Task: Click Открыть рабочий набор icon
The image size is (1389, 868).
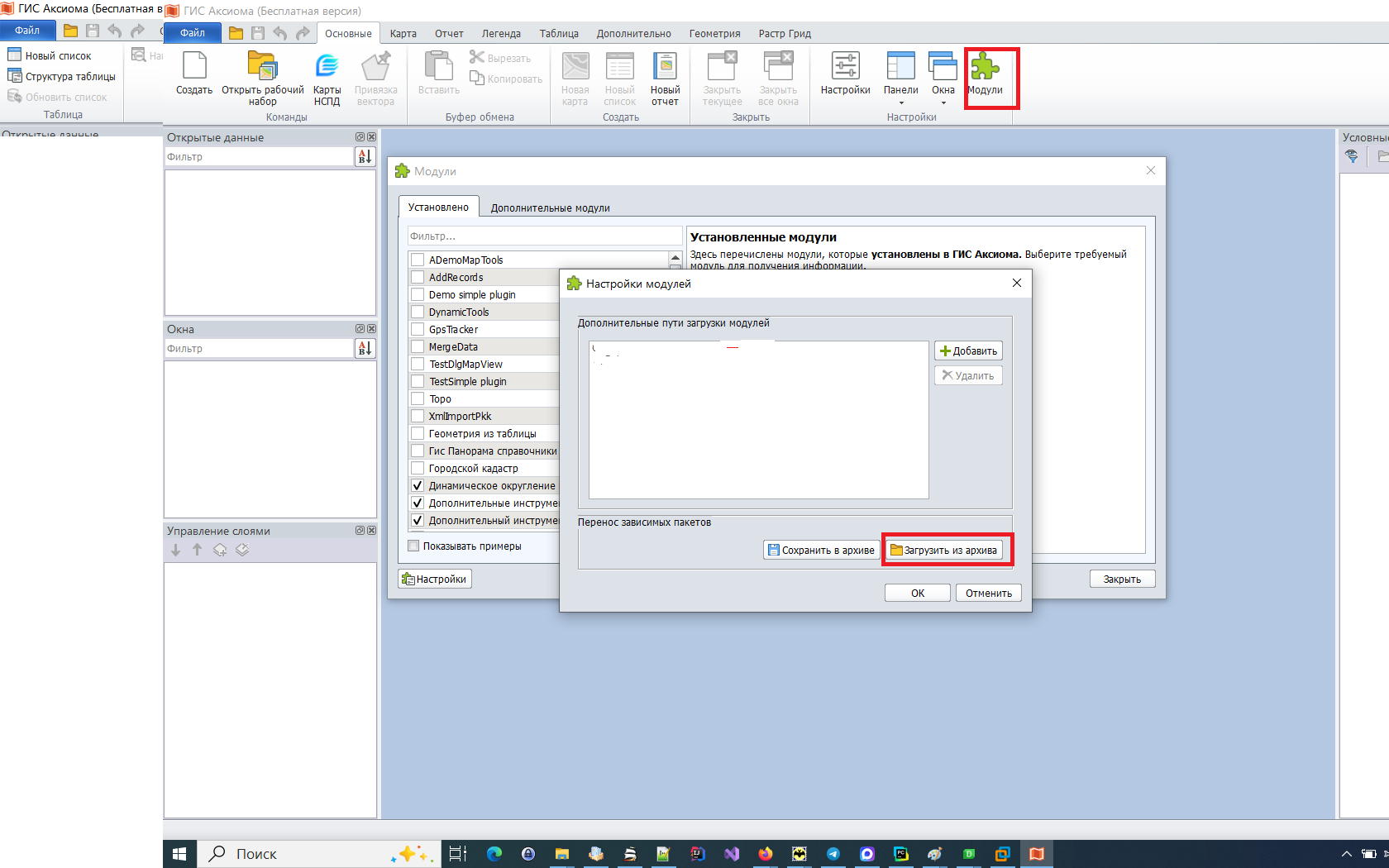Action: click(x=262, y=68)
